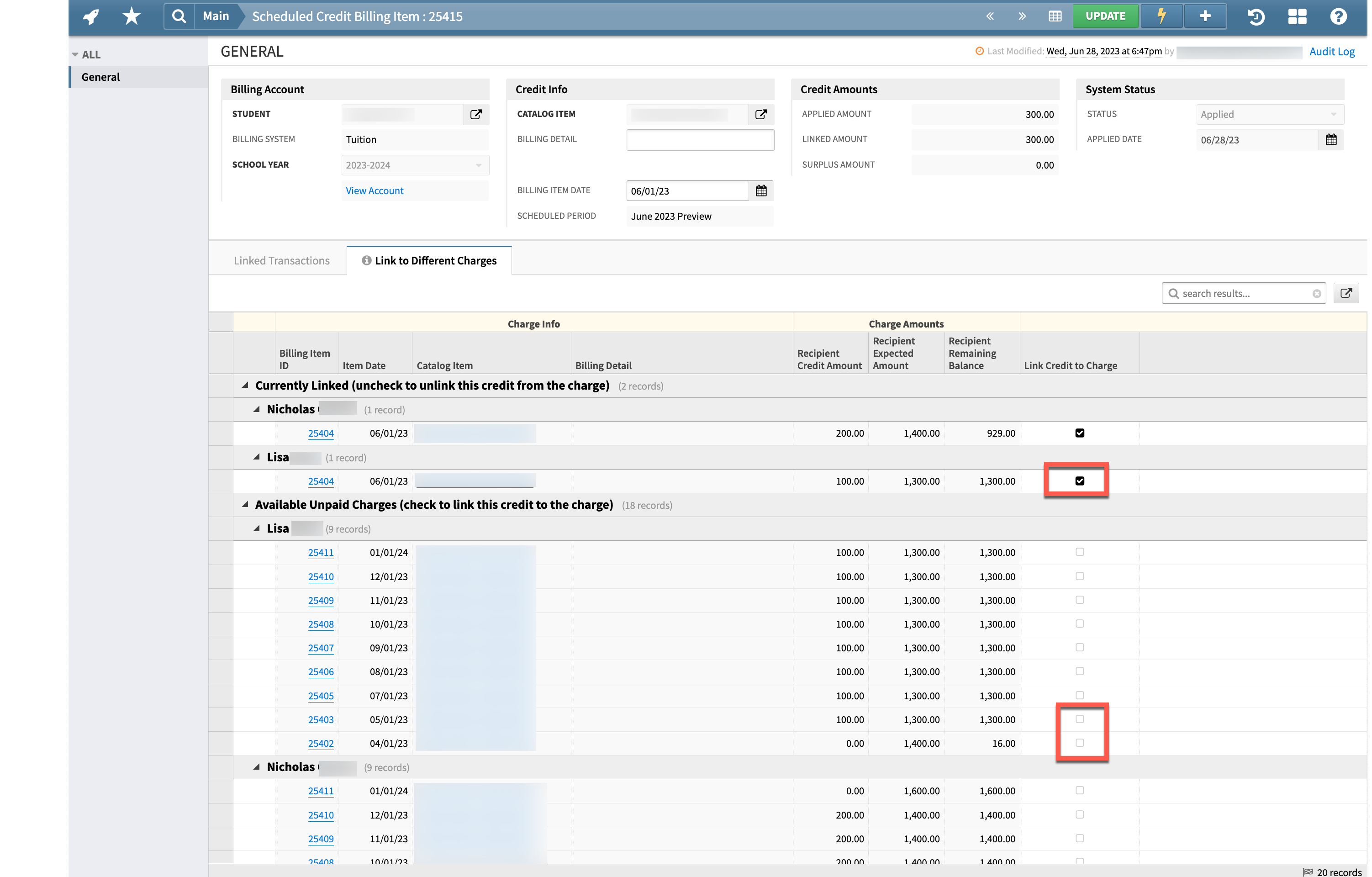Click the Audit Log link

coord(1332,51)
